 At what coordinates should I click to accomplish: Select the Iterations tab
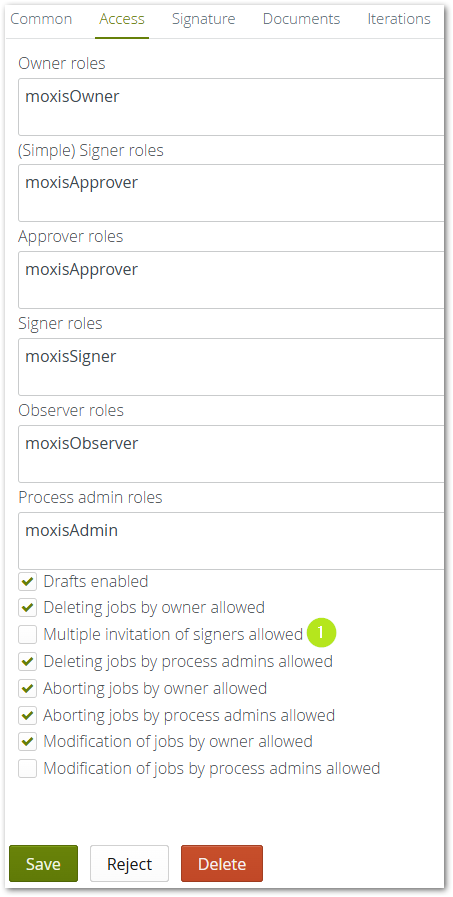click(x=399, y=19)
